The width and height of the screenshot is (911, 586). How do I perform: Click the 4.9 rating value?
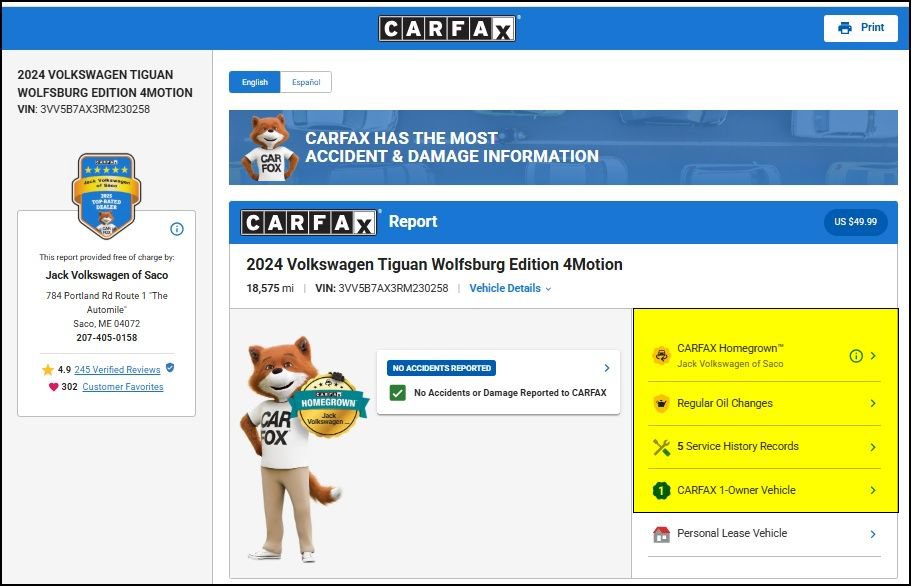(64, 369)
